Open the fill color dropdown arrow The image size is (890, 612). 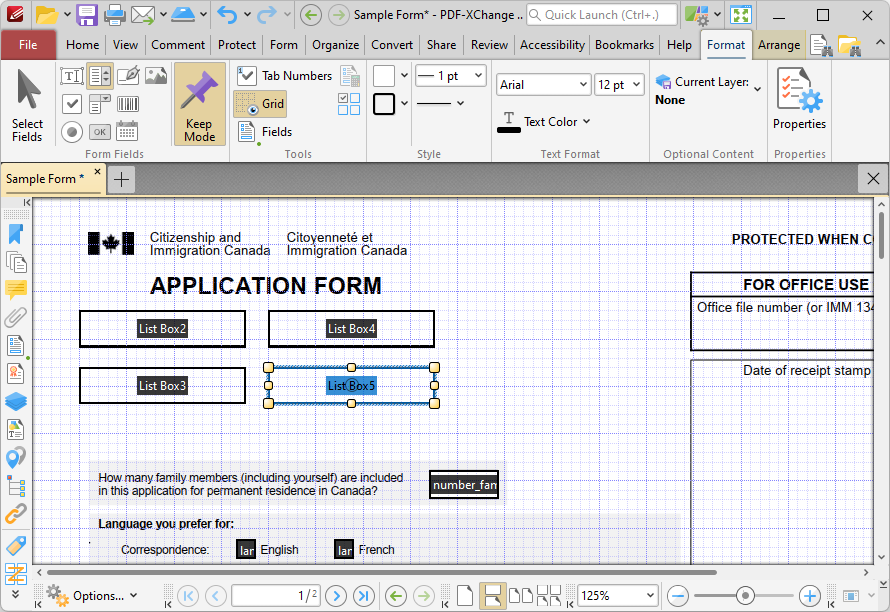[x=404, y=76]
